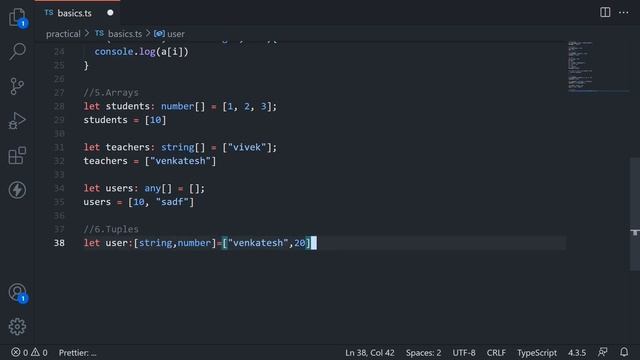Click TypeScript version 4.3.5

(577, 353)
